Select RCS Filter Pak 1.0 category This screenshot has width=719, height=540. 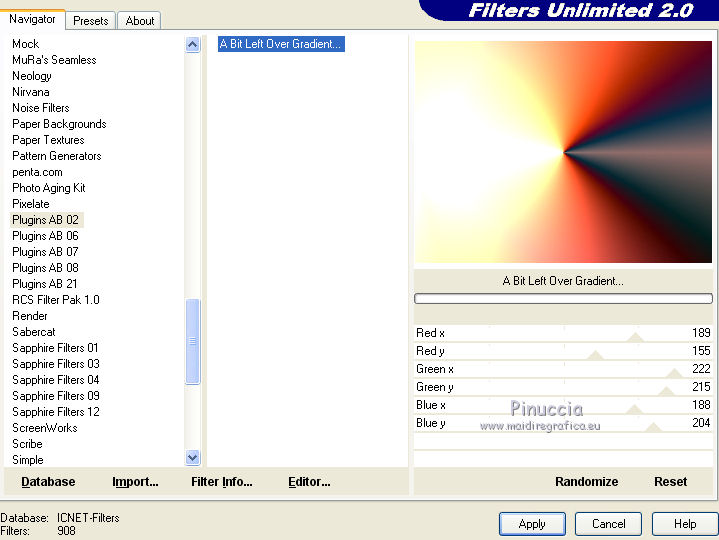tap(55, 300)
